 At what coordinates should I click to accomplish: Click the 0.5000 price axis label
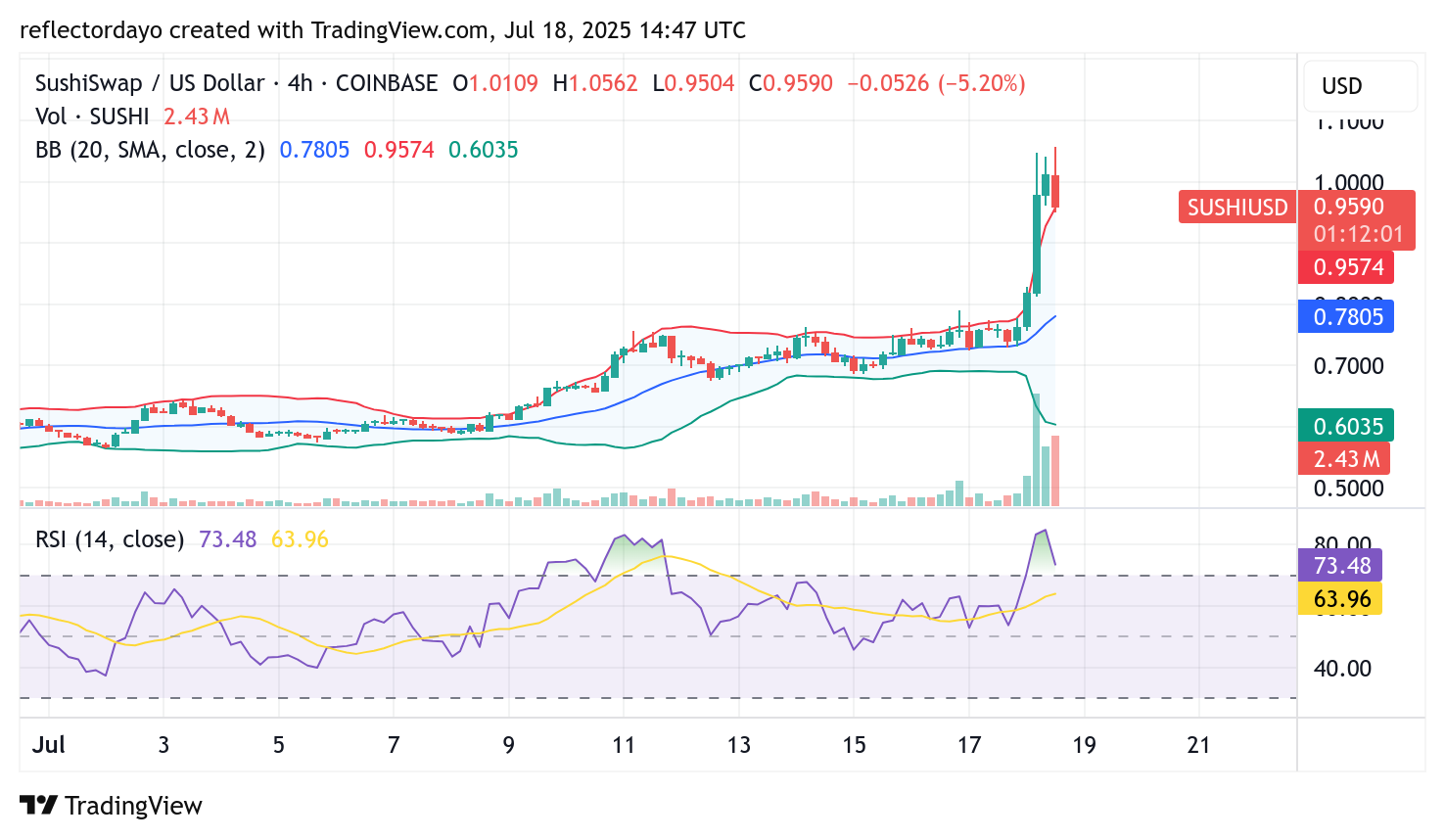click(x=1349, y=489)
